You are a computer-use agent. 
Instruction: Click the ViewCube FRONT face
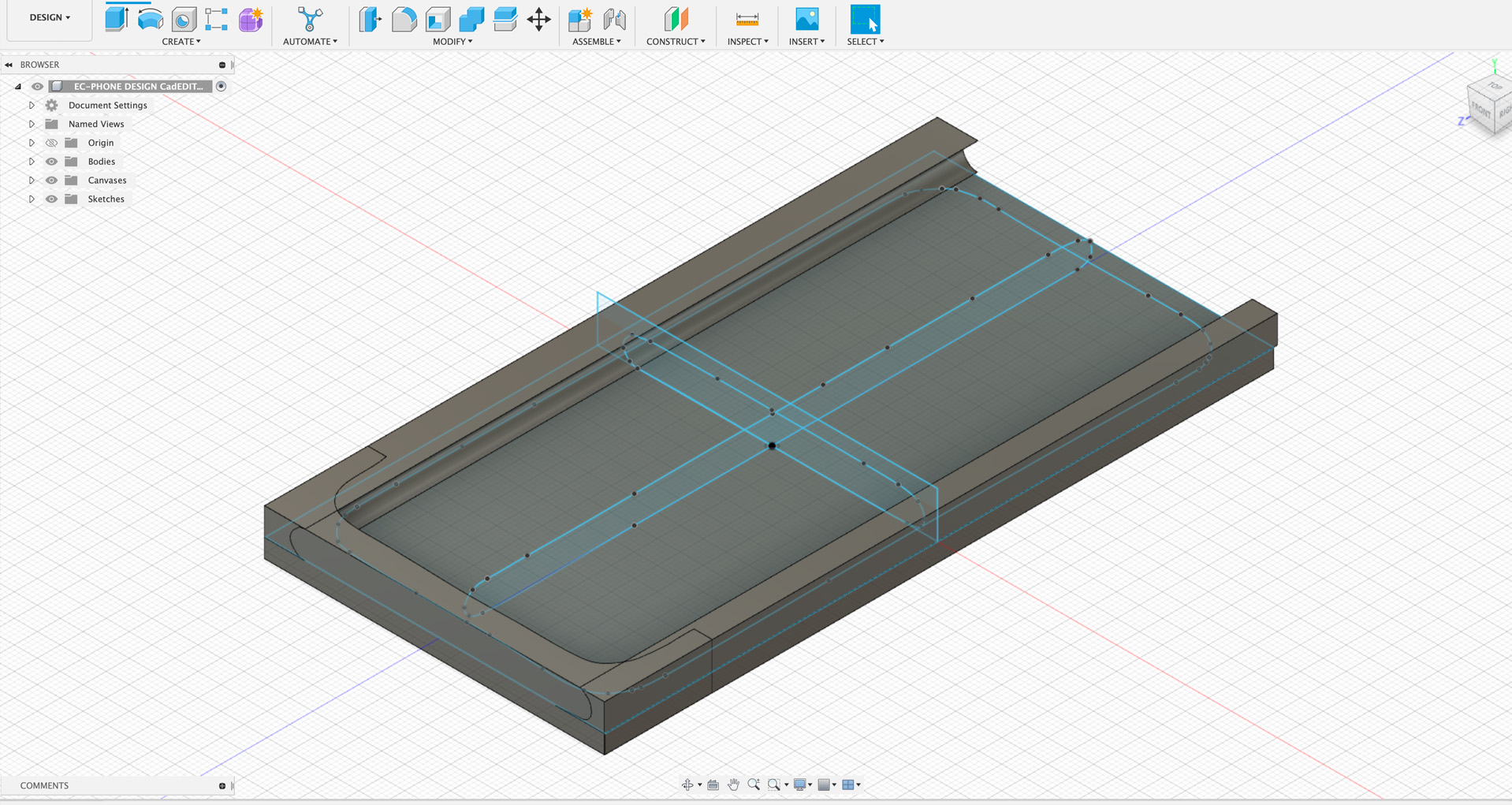click(1481, 110)
